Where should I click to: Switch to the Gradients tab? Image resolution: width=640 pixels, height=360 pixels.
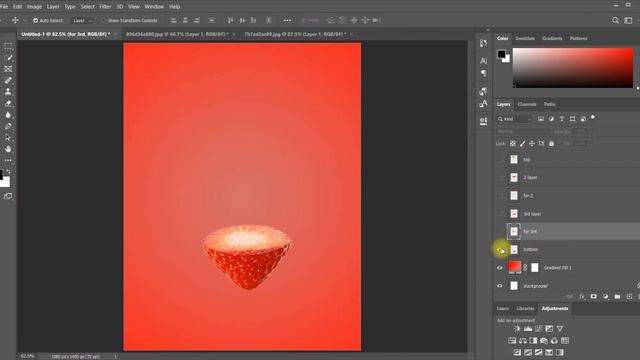click(552, 38)
